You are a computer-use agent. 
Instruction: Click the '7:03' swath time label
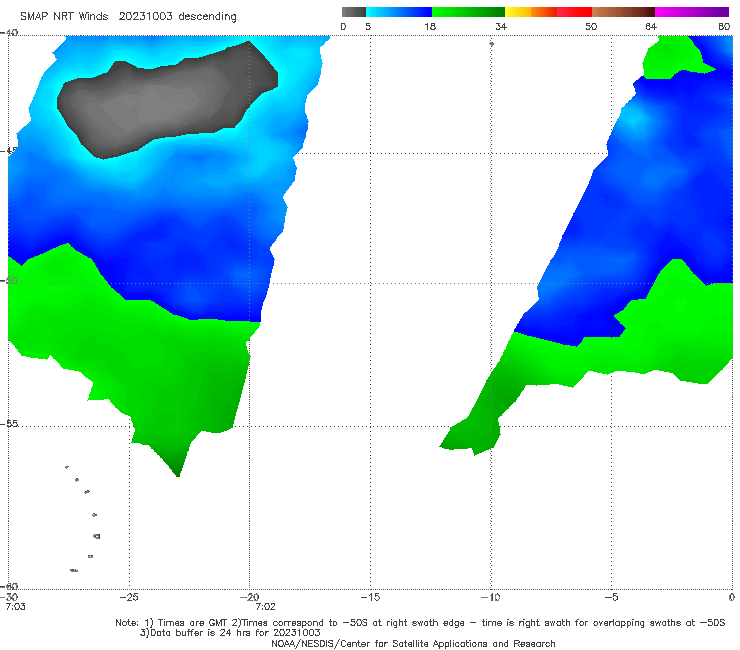click(15, 607)
